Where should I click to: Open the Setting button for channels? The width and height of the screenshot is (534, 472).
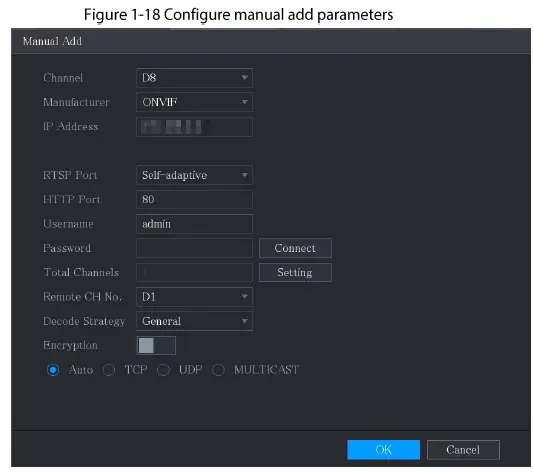[x=295, y=272]
